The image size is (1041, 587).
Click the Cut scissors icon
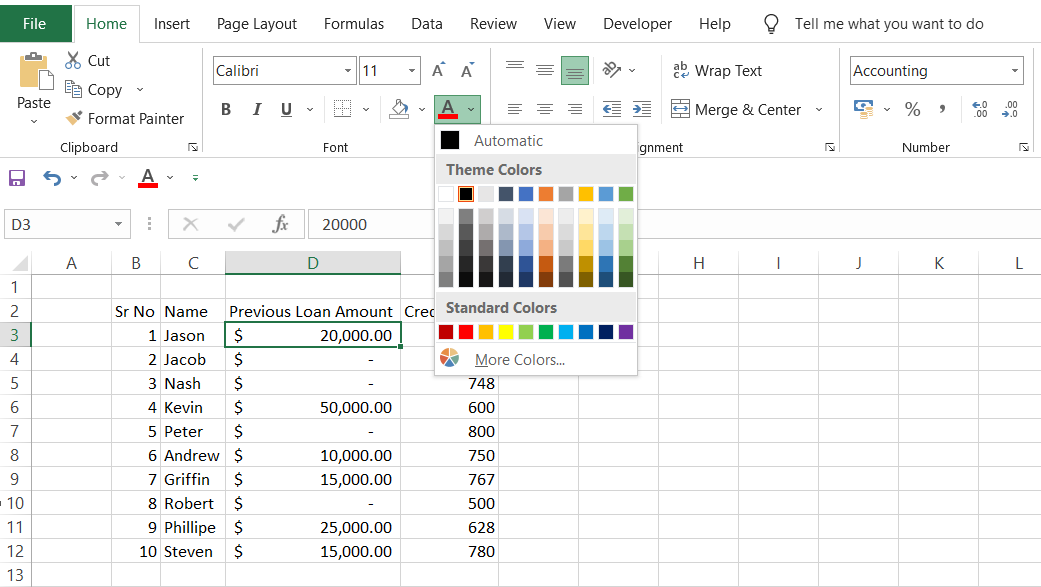coord(73,61)
